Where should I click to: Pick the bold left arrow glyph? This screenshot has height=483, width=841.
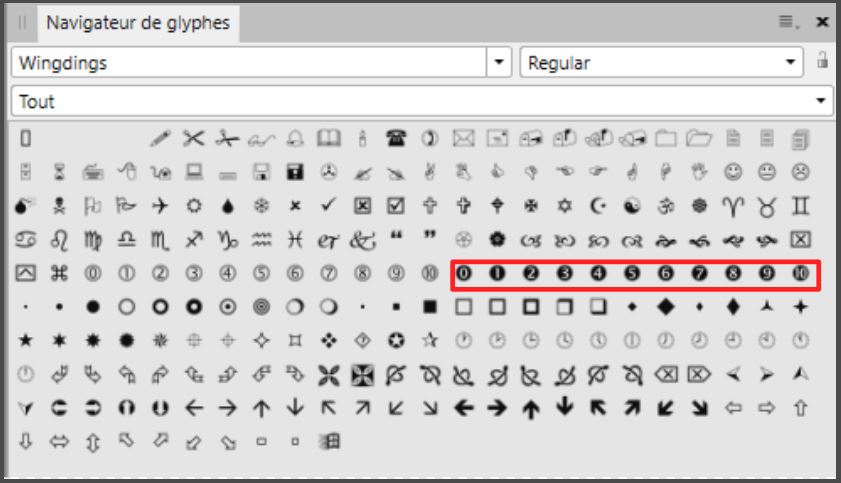463,408
